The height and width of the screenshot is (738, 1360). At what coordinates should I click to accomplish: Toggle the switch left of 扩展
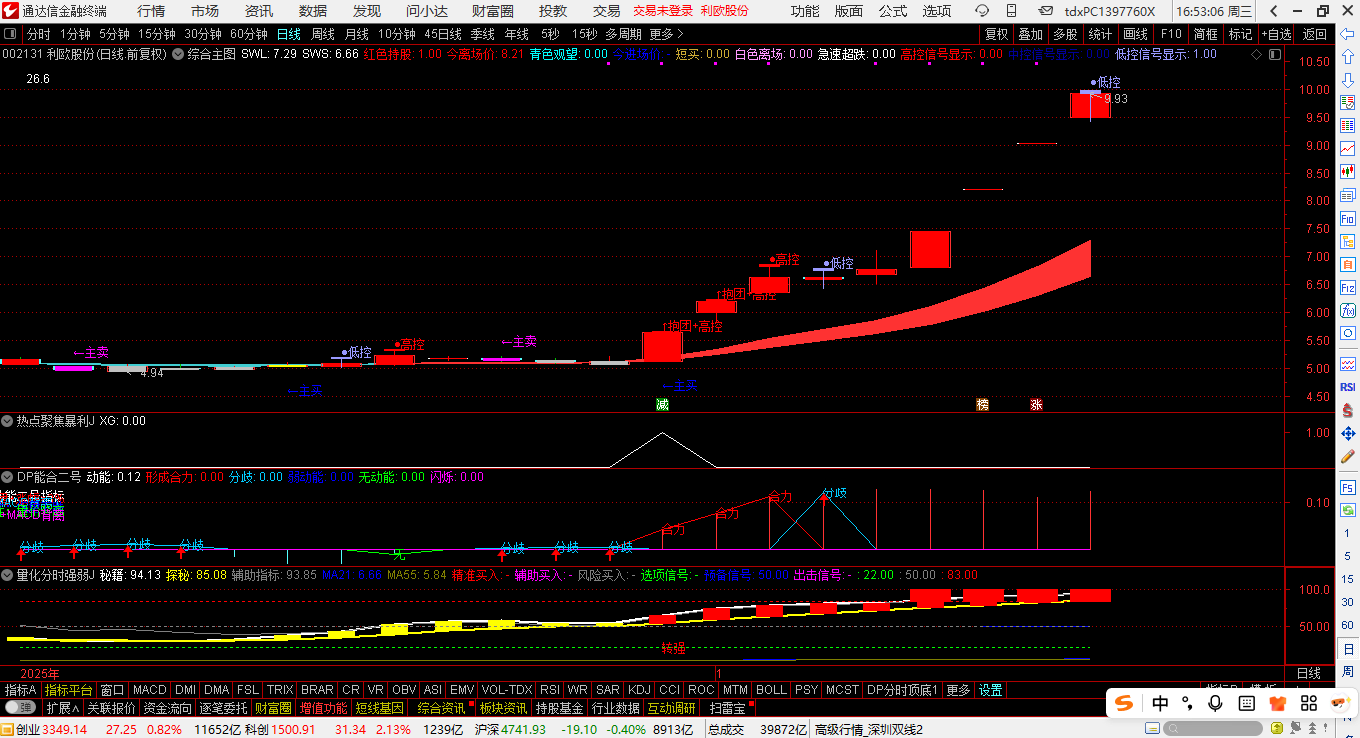(x=19, y=708)
